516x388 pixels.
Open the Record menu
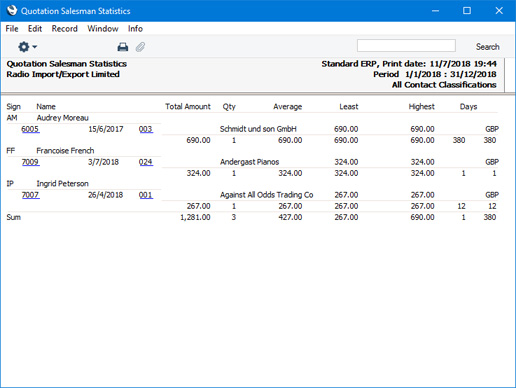[64, 29]
